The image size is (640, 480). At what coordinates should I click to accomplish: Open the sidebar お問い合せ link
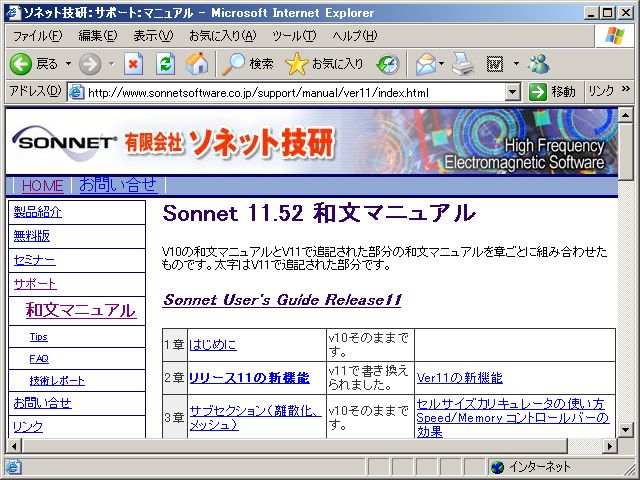[42, 403]
